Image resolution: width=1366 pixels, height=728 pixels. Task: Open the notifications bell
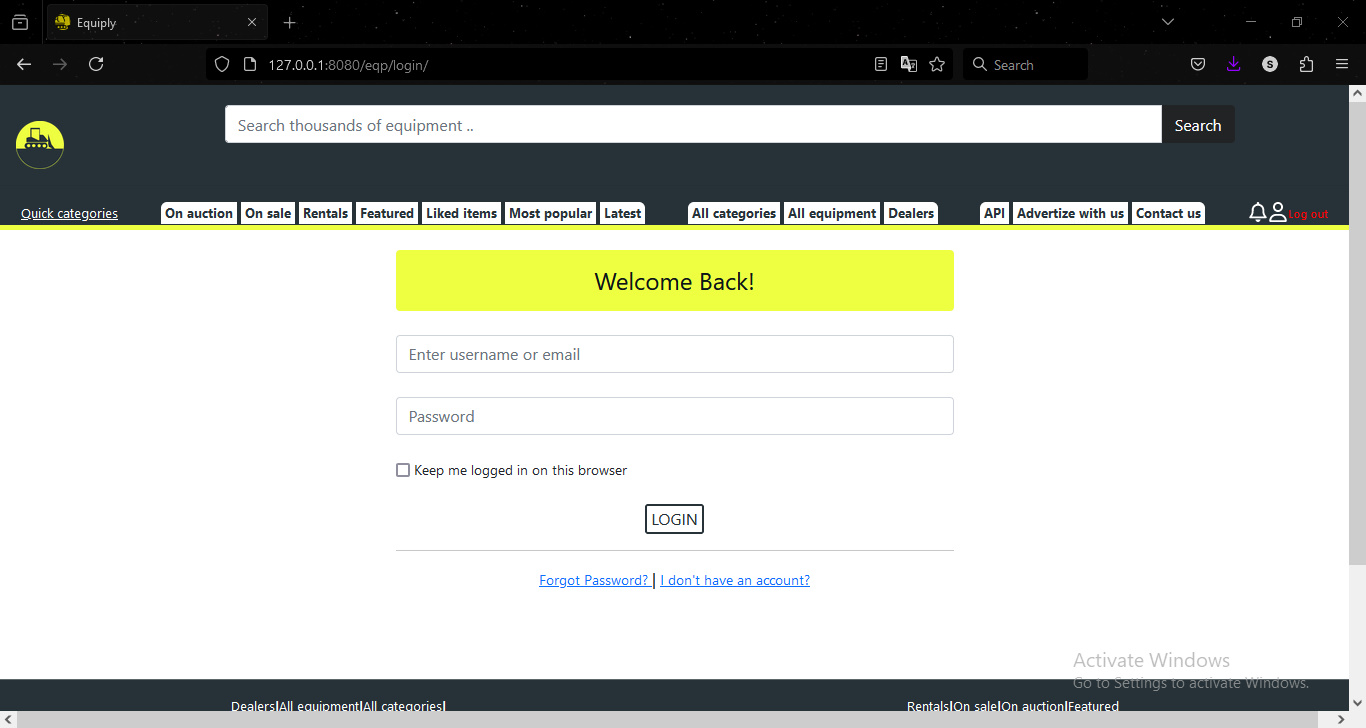click(1257, 211)
